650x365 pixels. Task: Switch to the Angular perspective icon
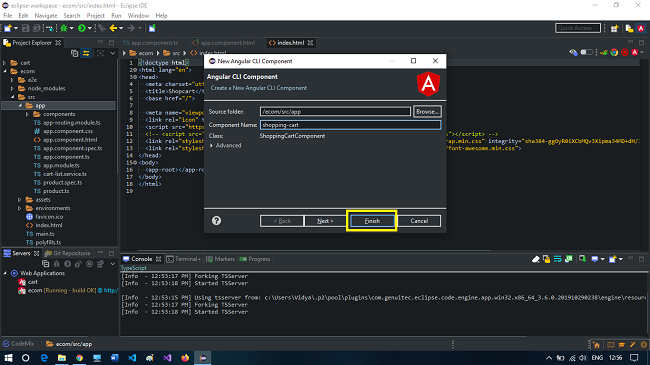(641, 28)
